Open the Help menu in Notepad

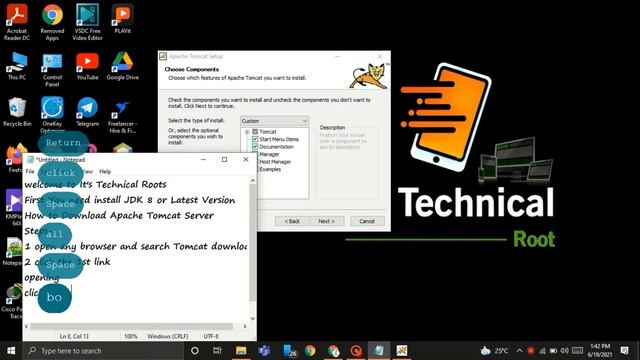[105, 171]
